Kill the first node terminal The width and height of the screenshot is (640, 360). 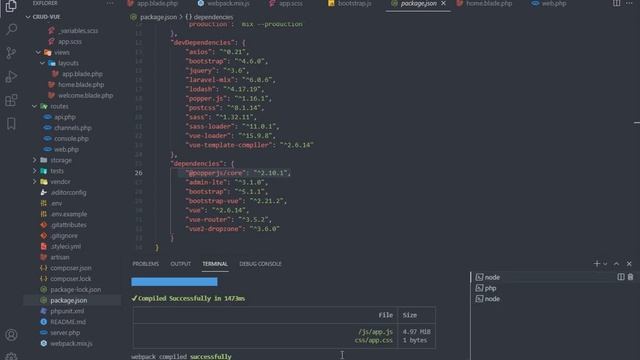pyautogui.click(x=631, y=277)
